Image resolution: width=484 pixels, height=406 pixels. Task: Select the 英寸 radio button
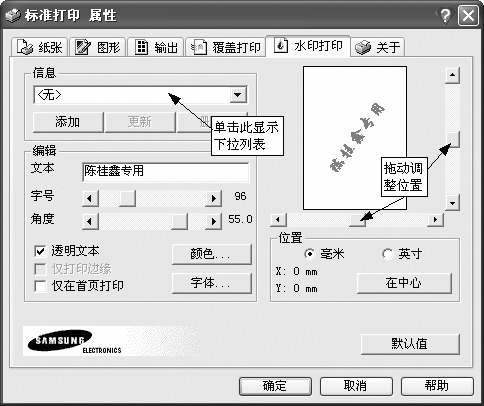pos(387,254)
